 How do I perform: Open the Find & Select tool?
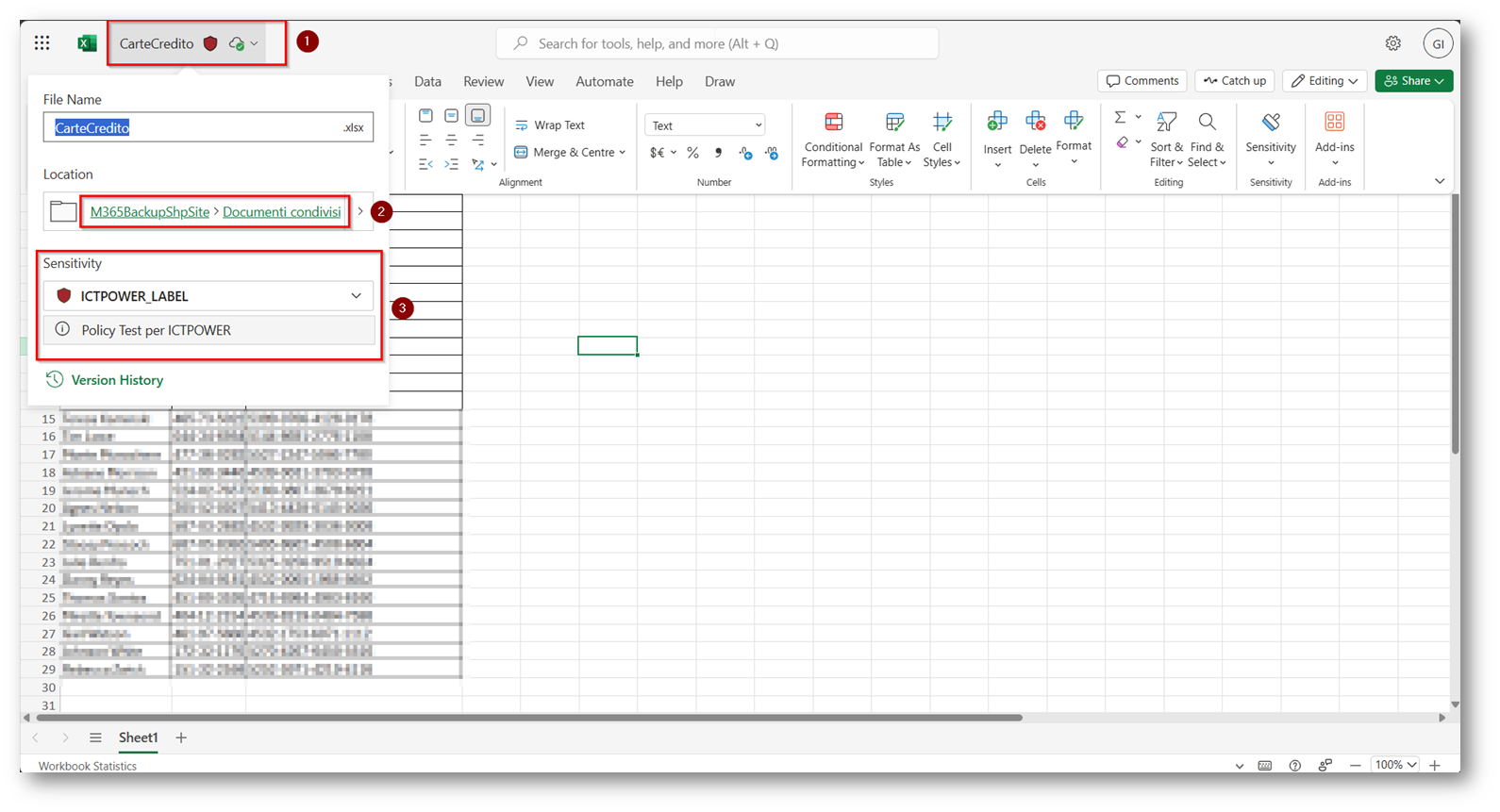(1207, 123)
